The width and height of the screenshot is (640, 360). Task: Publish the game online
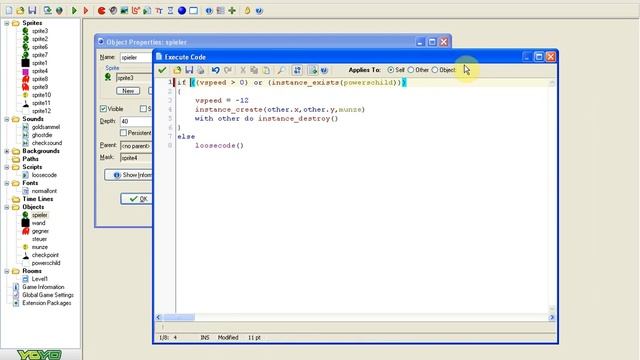(x=59, y=11)
